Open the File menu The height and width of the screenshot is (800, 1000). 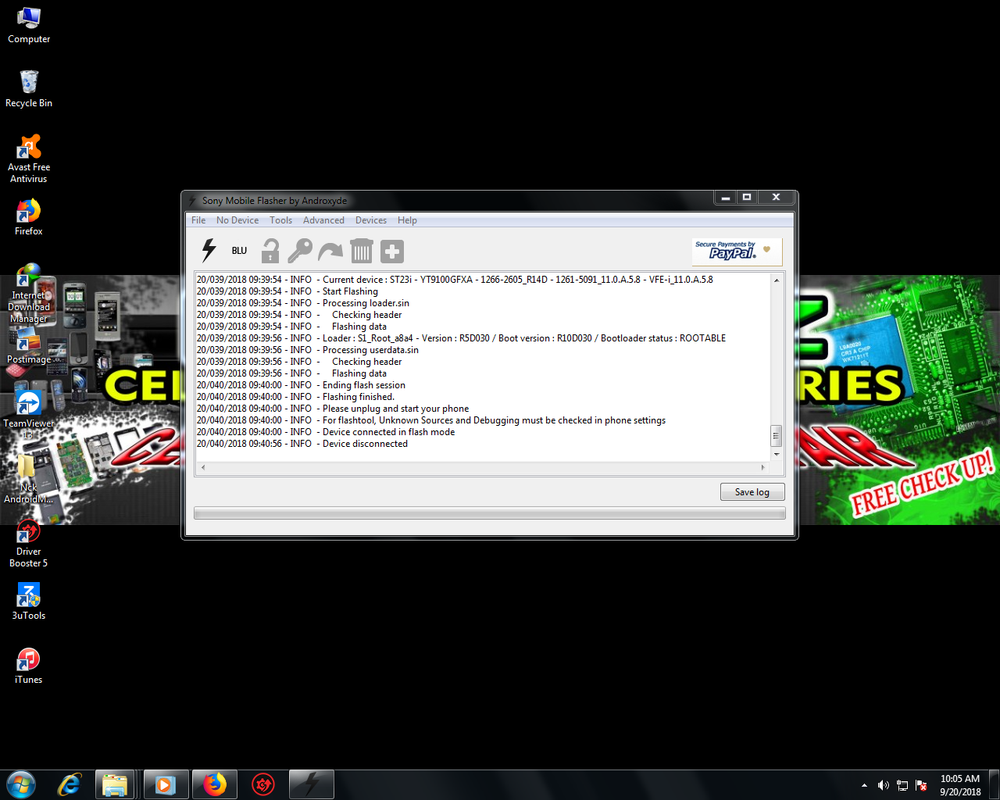(198, 220)
